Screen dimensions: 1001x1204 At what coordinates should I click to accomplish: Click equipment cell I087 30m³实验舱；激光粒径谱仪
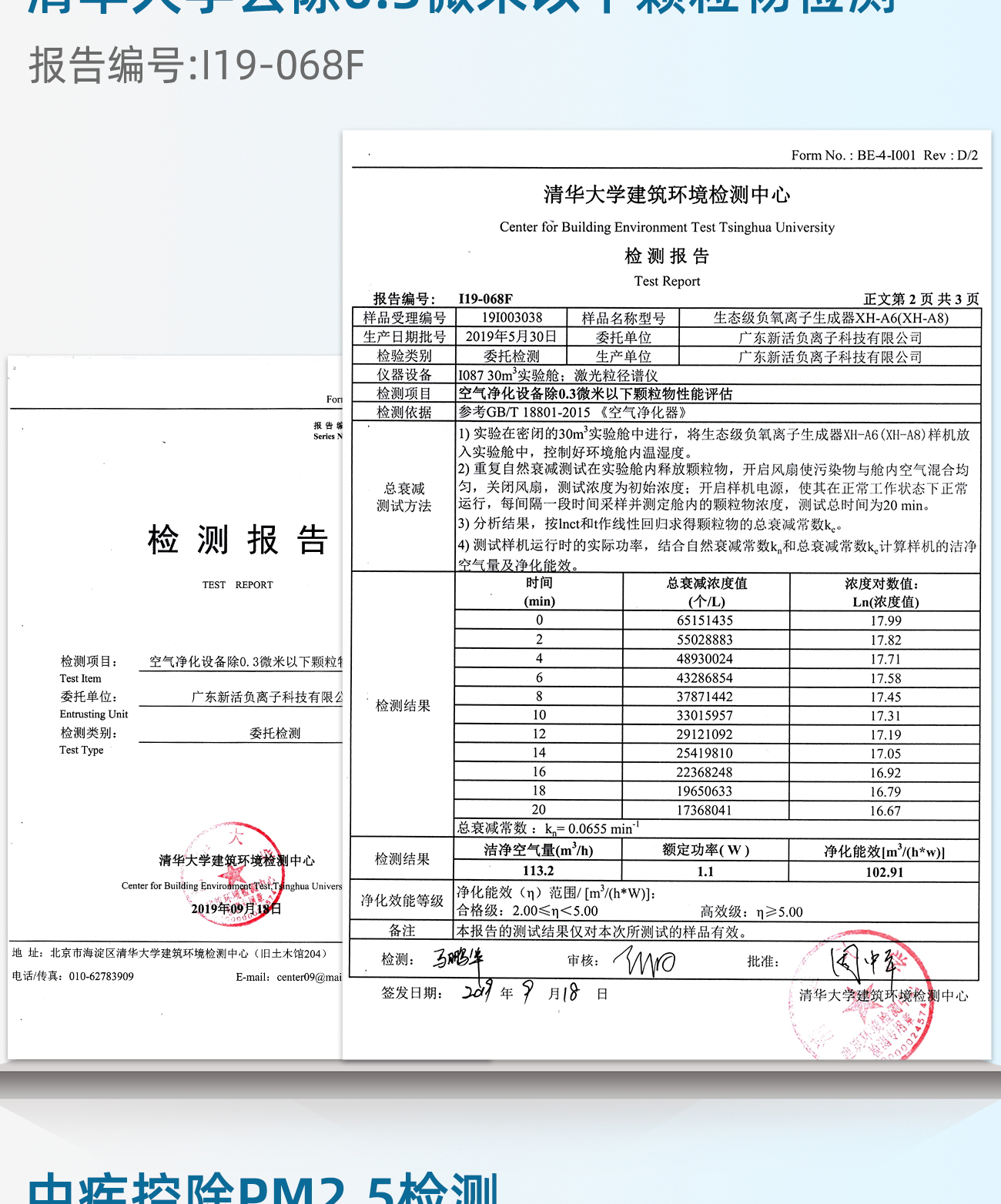[x=557, y=375]
